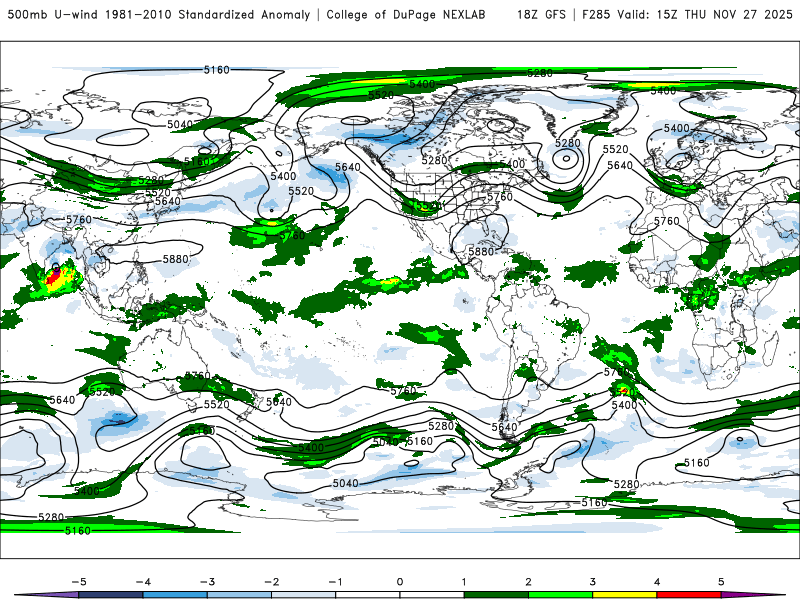Select the red 4 to 5 color bar segment
Image resolution: width=800 pixels, height=600 pixels.
coord(689,595)
